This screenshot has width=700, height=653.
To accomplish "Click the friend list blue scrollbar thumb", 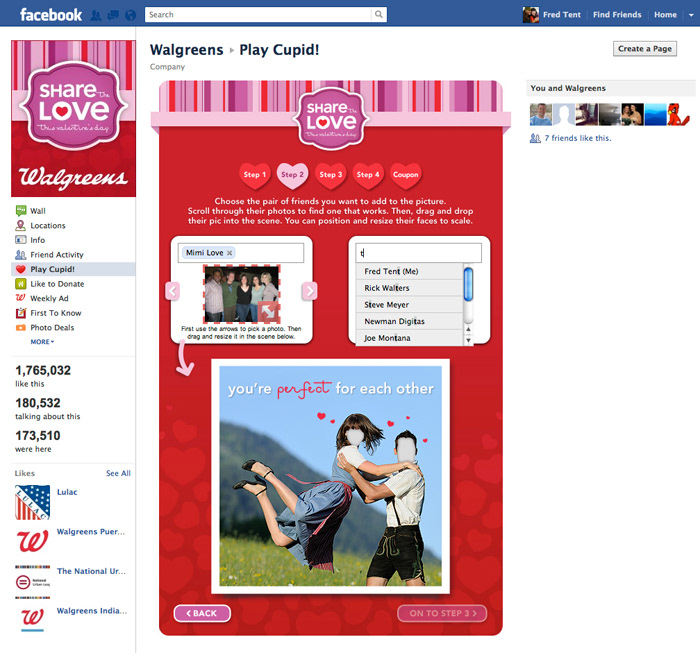I will [x=468, y=284].
